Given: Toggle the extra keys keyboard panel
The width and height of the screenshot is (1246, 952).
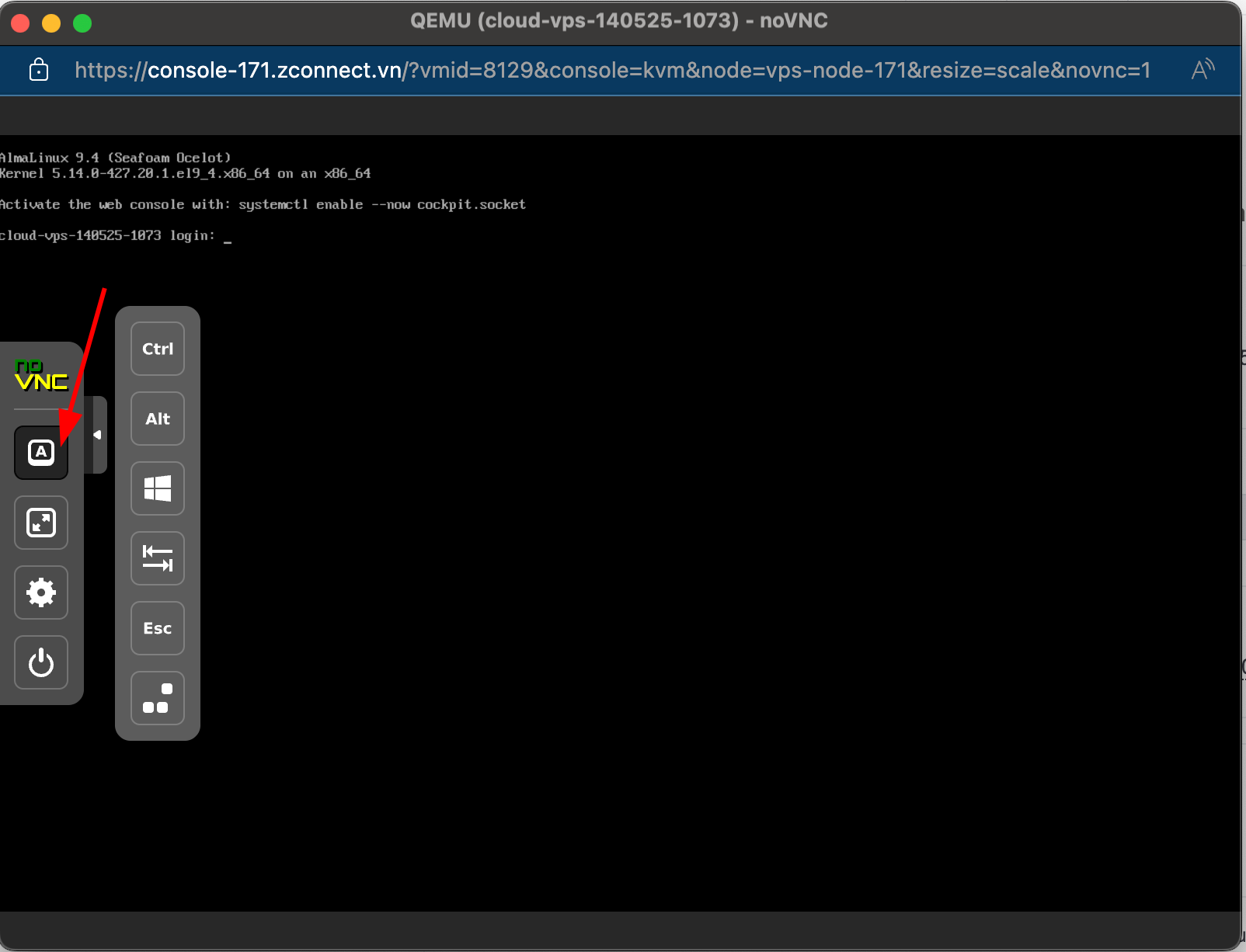Looking at the screenshot, I should (41, 453).
